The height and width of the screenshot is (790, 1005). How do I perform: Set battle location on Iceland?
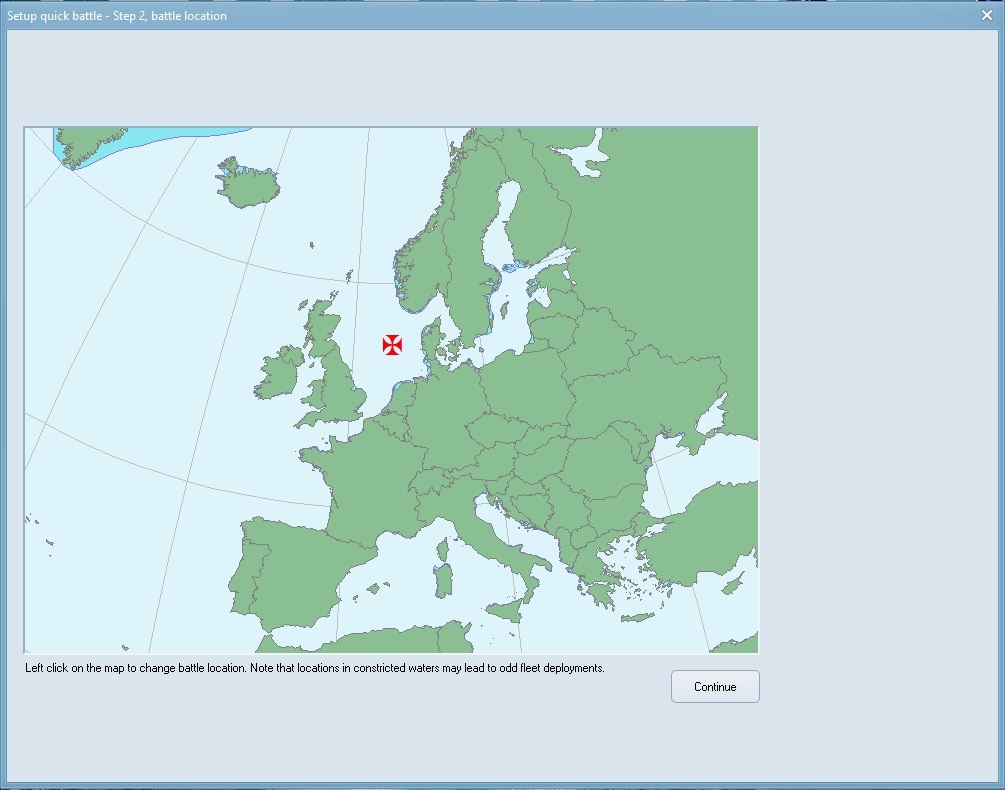[x=247, y=186]
